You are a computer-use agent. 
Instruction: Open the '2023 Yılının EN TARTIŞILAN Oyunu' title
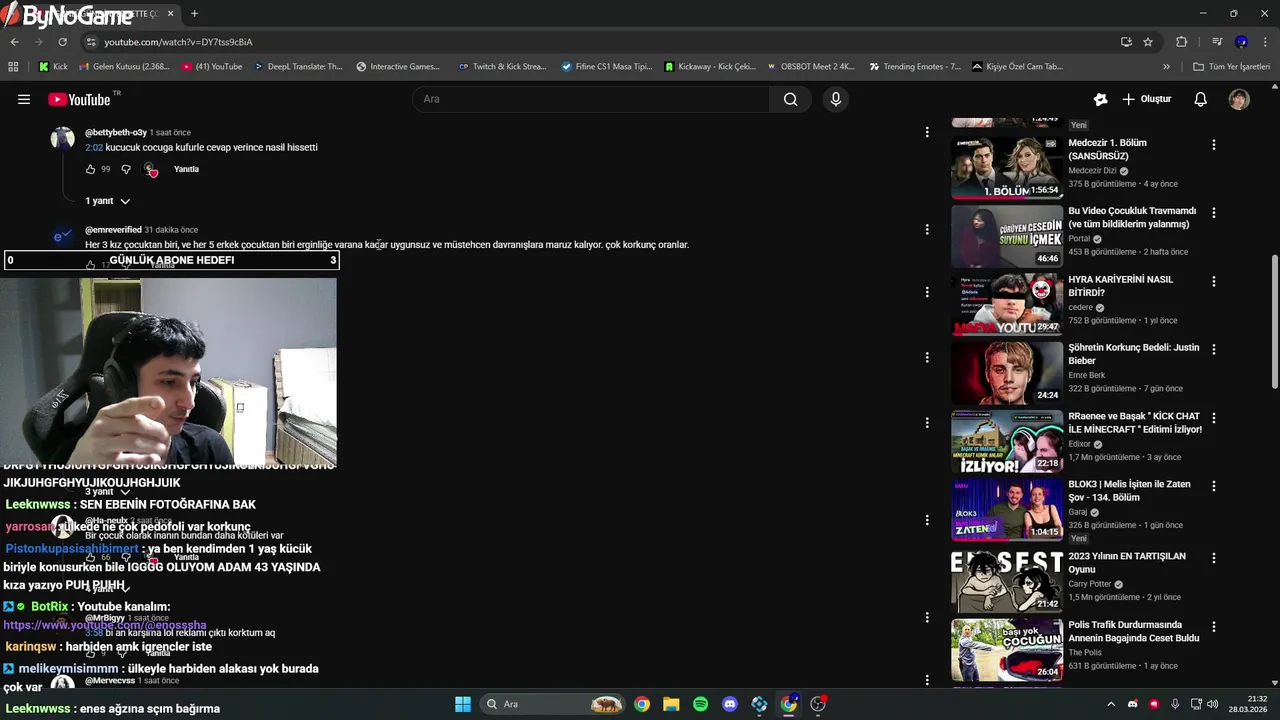(x=1127, y=563)
